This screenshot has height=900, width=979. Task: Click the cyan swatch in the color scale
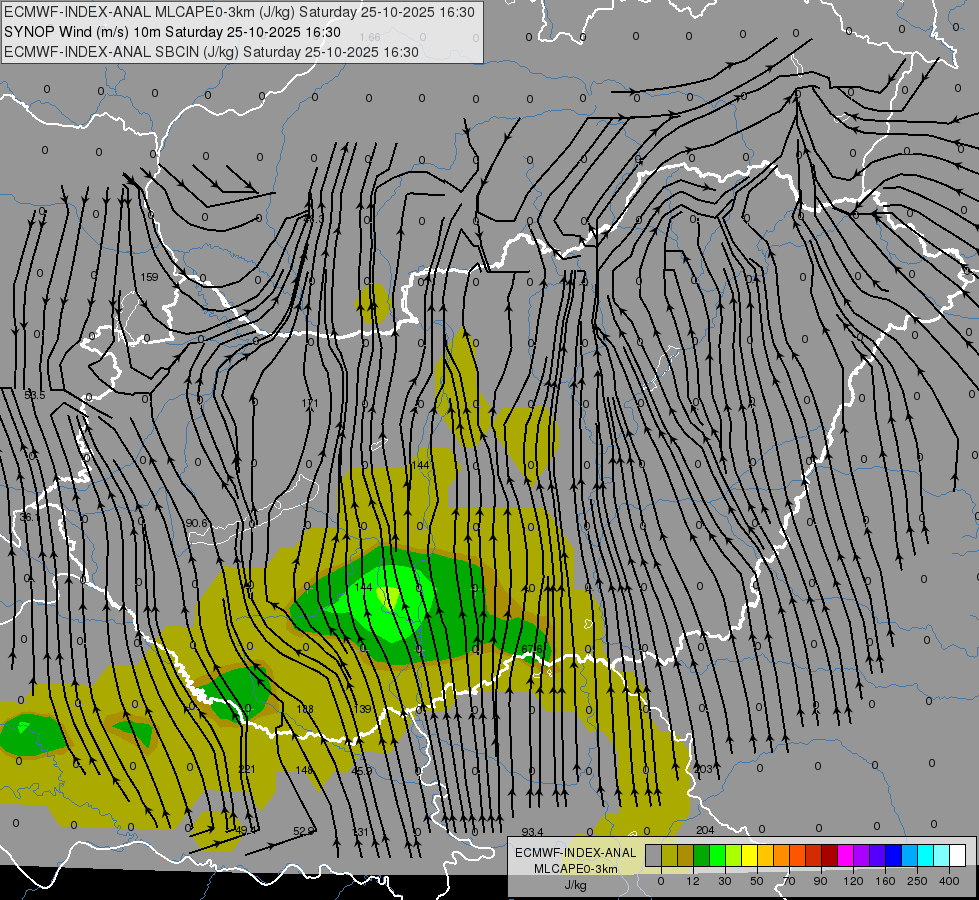click(927, 855)
